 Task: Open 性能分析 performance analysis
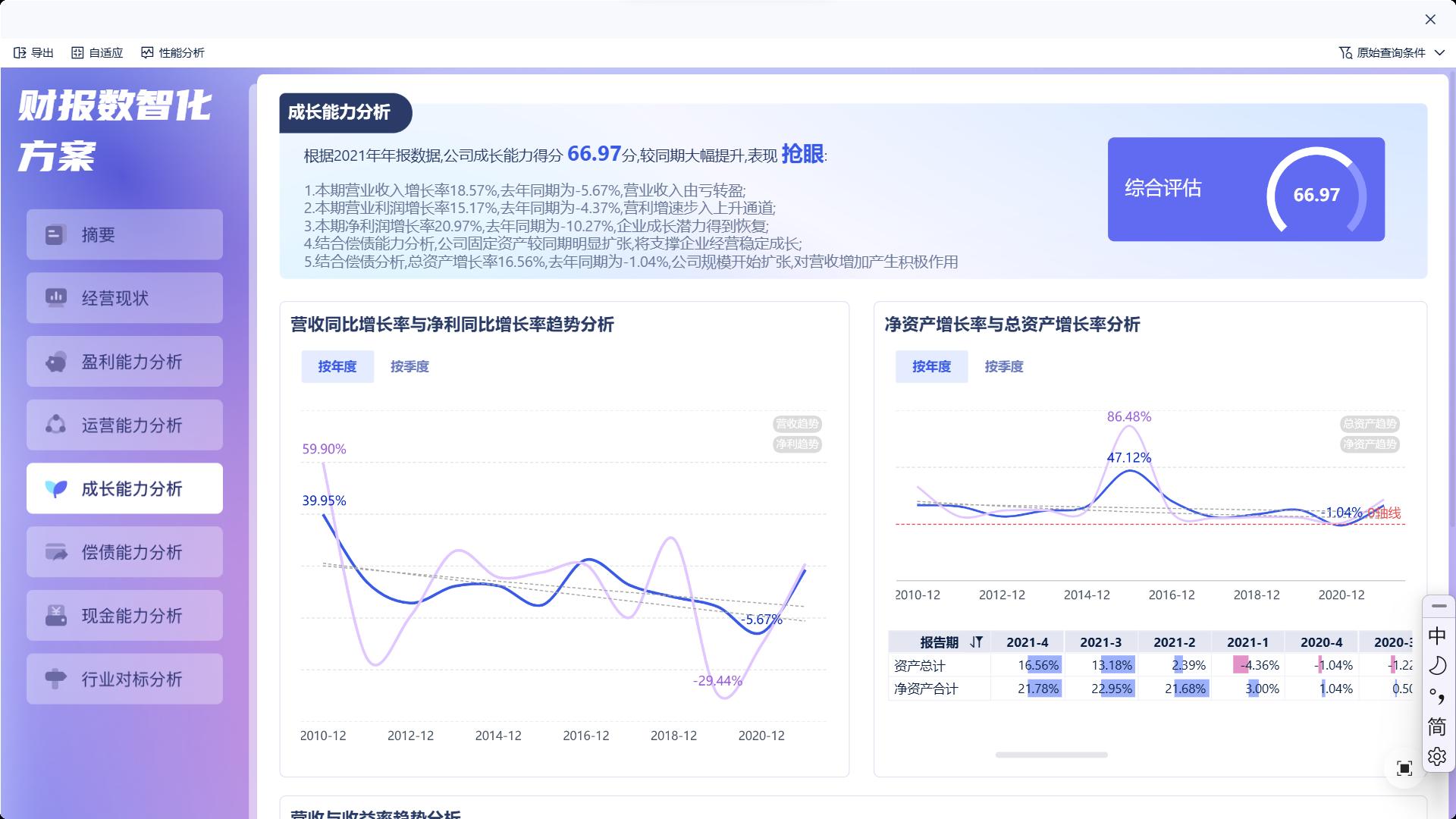coord(173,52)
